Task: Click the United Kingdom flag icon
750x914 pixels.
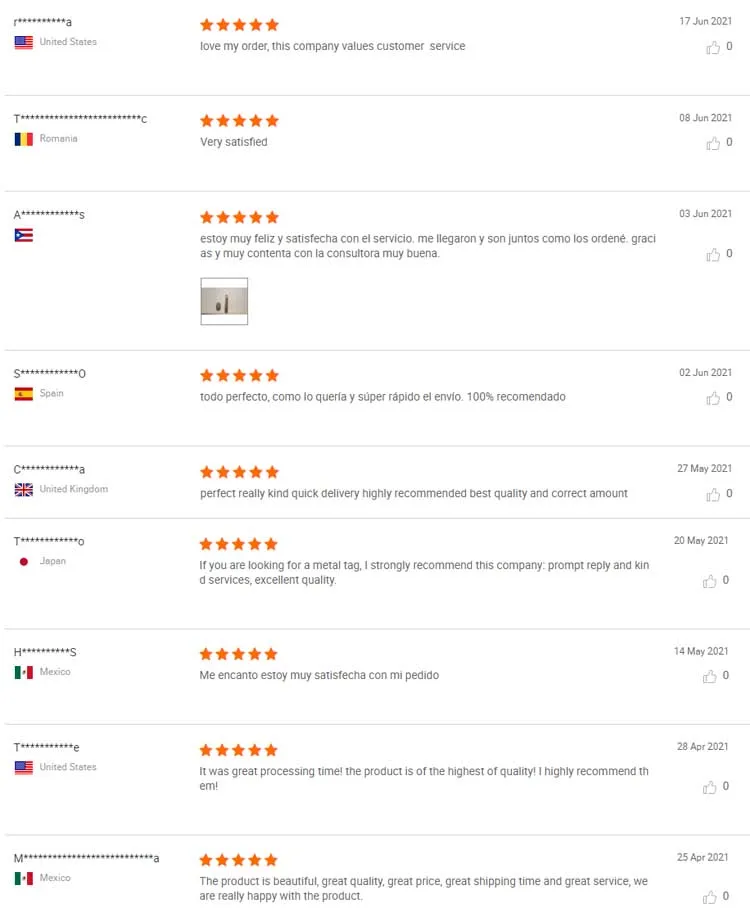Action: (x=24, y=490)
